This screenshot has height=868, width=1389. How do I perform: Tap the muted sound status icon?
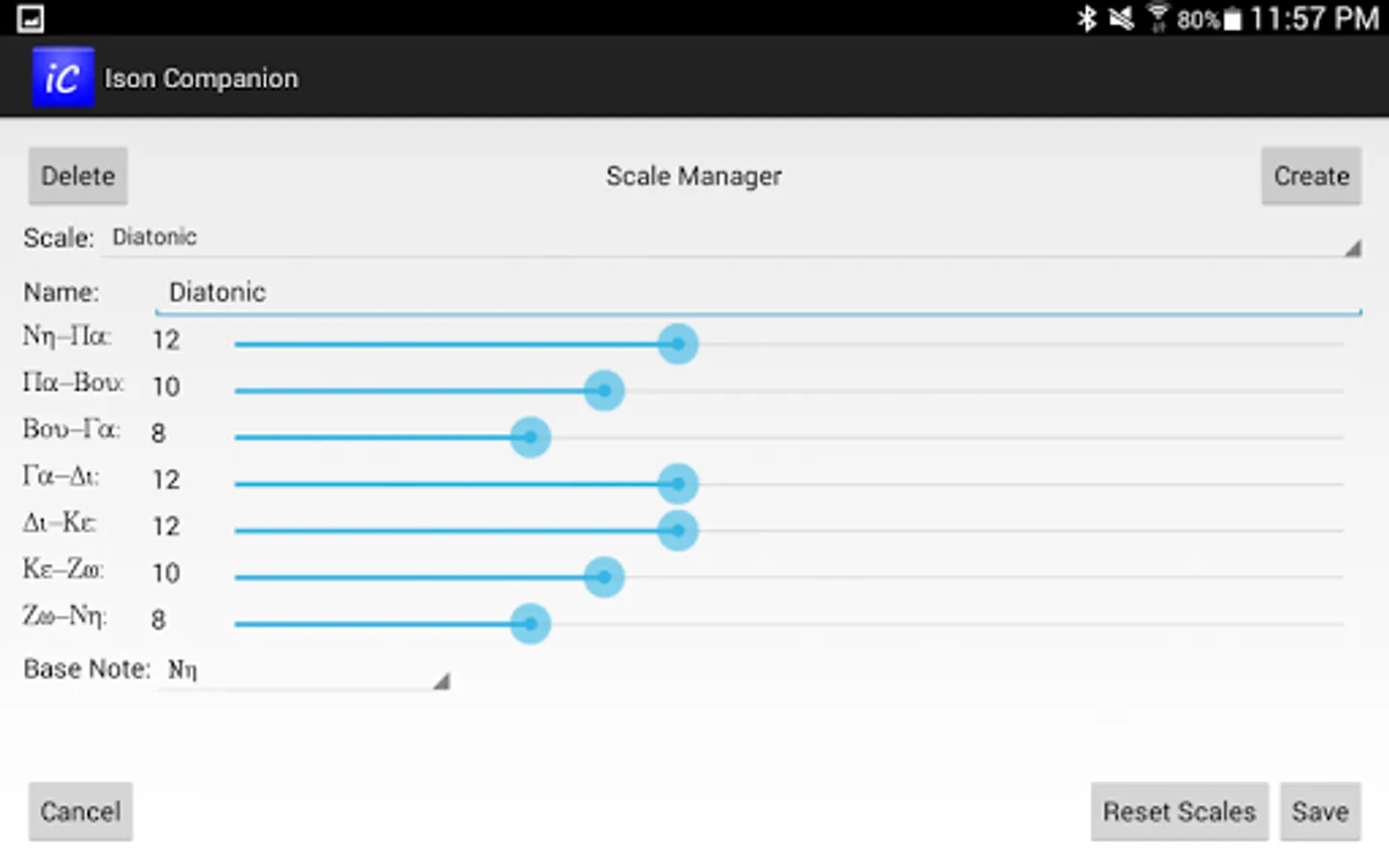1121,18
